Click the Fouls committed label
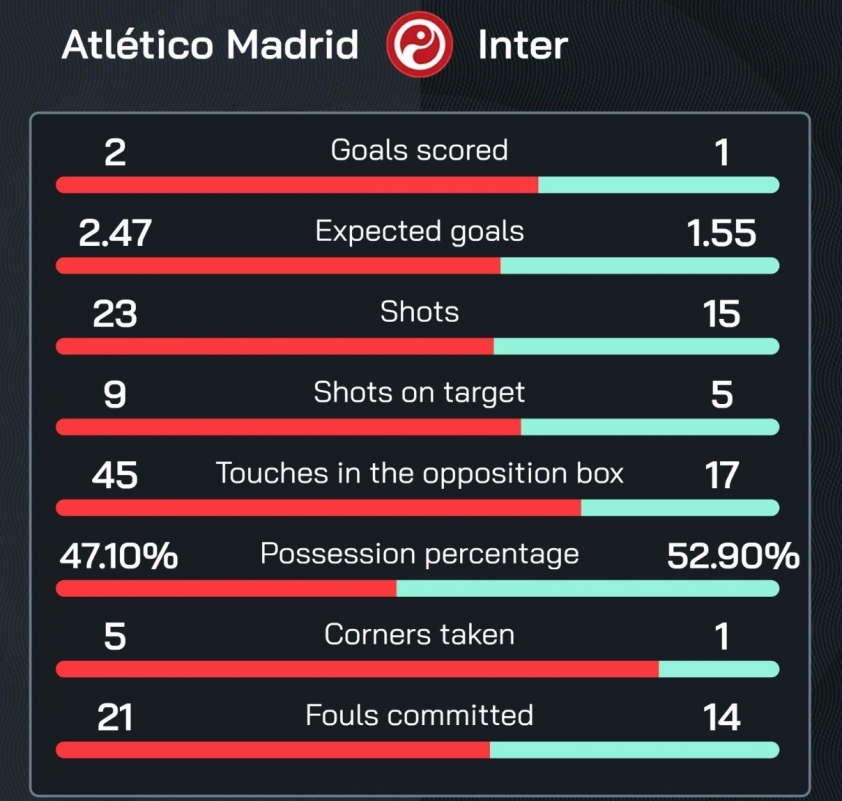This screenshot has height=801, width=842. point(419,715)
